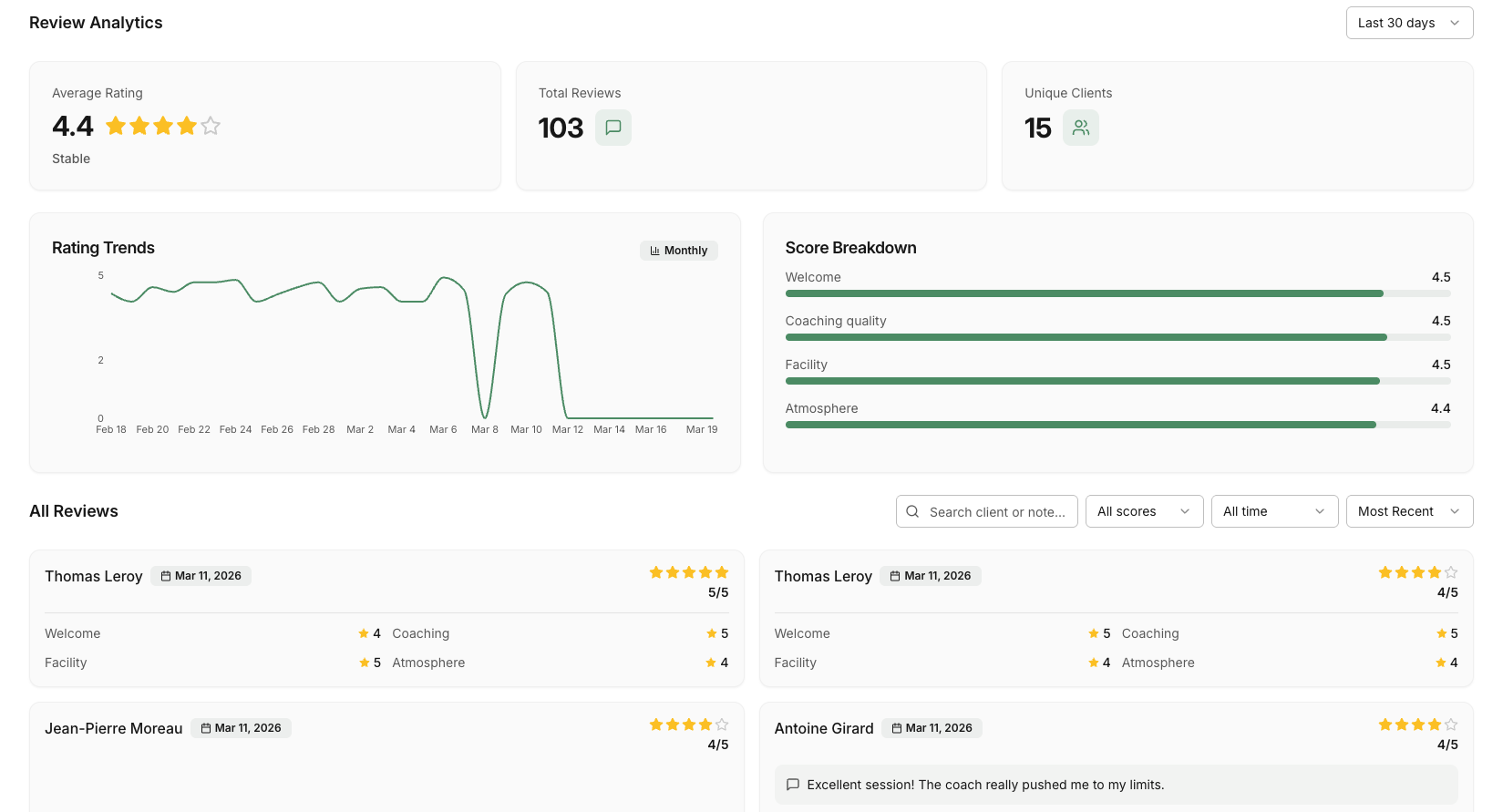Image resolution: width=1503 pixels, height=812 pixels.
Task: Open the All scores filter dropdown
Action: pos(1144,511)
